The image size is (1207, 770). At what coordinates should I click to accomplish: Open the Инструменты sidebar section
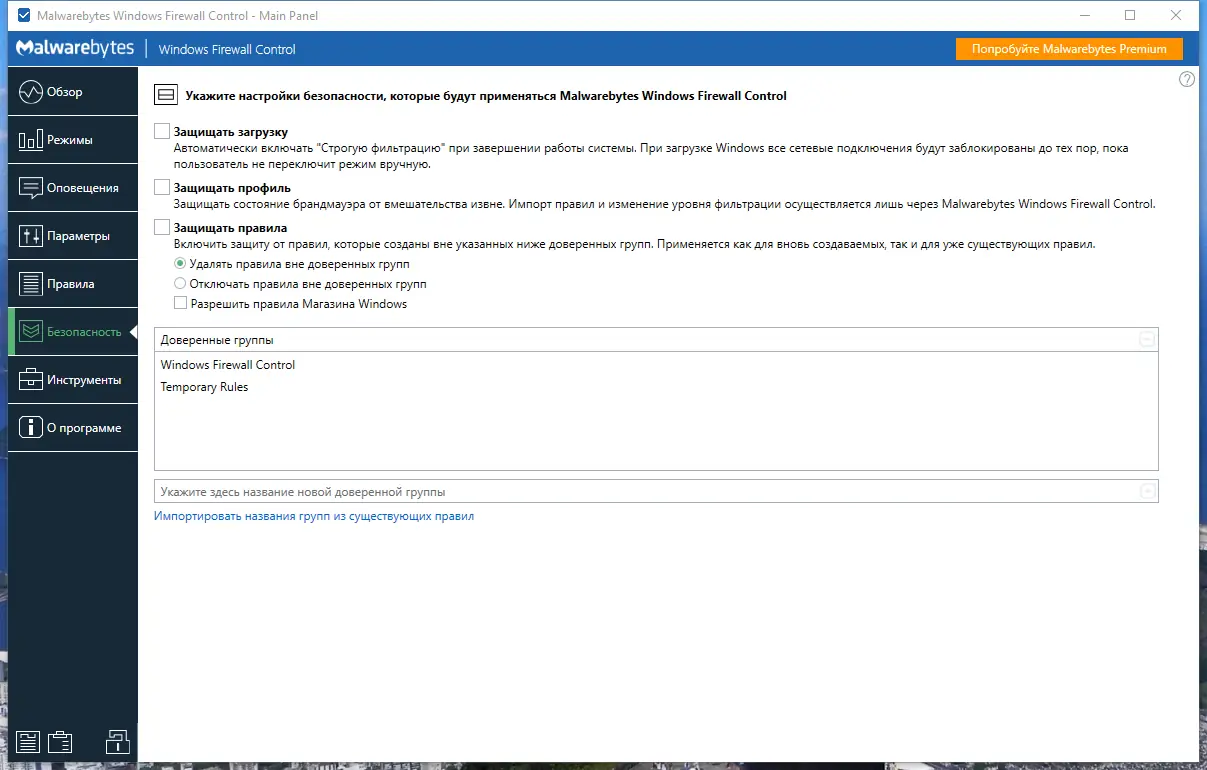click(72, 380)
